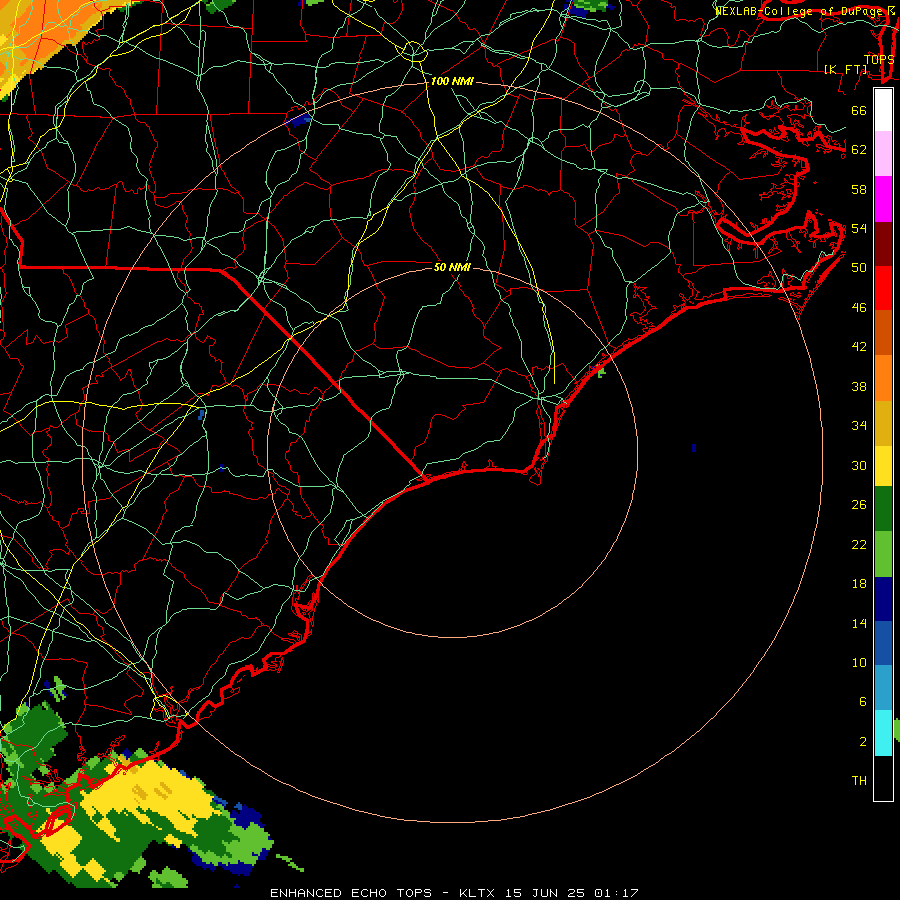Click the '2' legend value
Image resolution: width=900 pixels, height=900 pixels.
click(x=862, y=742)
